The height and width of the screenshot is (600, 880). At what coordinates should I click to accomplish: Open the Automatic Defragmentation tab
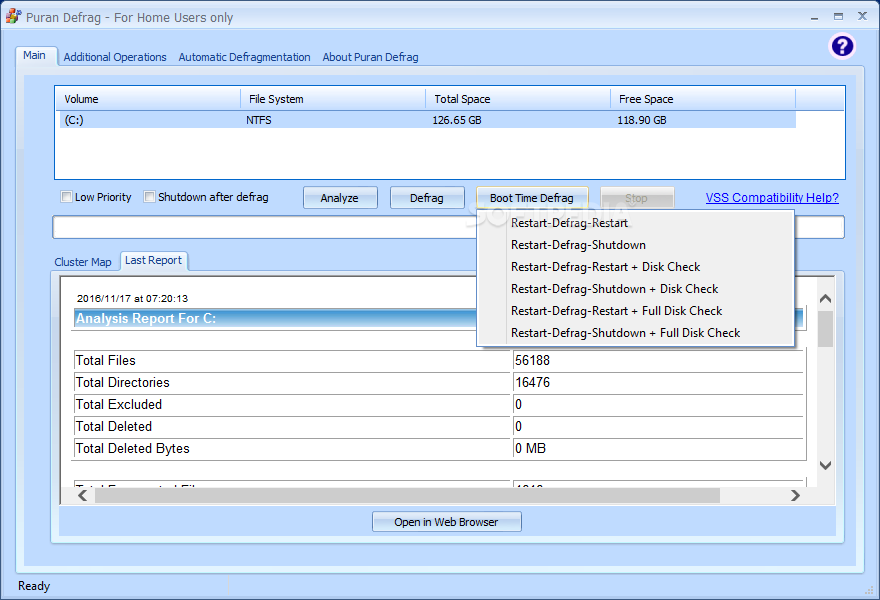(x=244, y=57)
